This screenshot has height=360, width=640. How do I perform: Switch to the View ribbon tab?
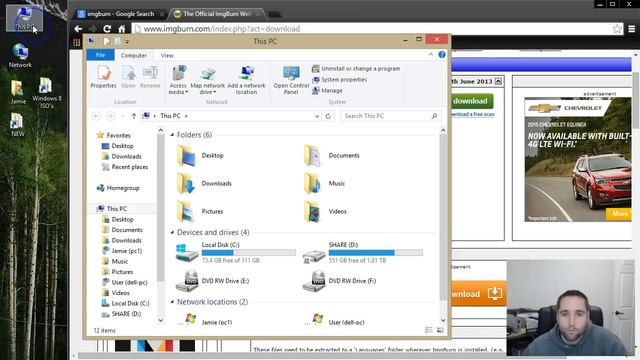click(x=167, y=55)
